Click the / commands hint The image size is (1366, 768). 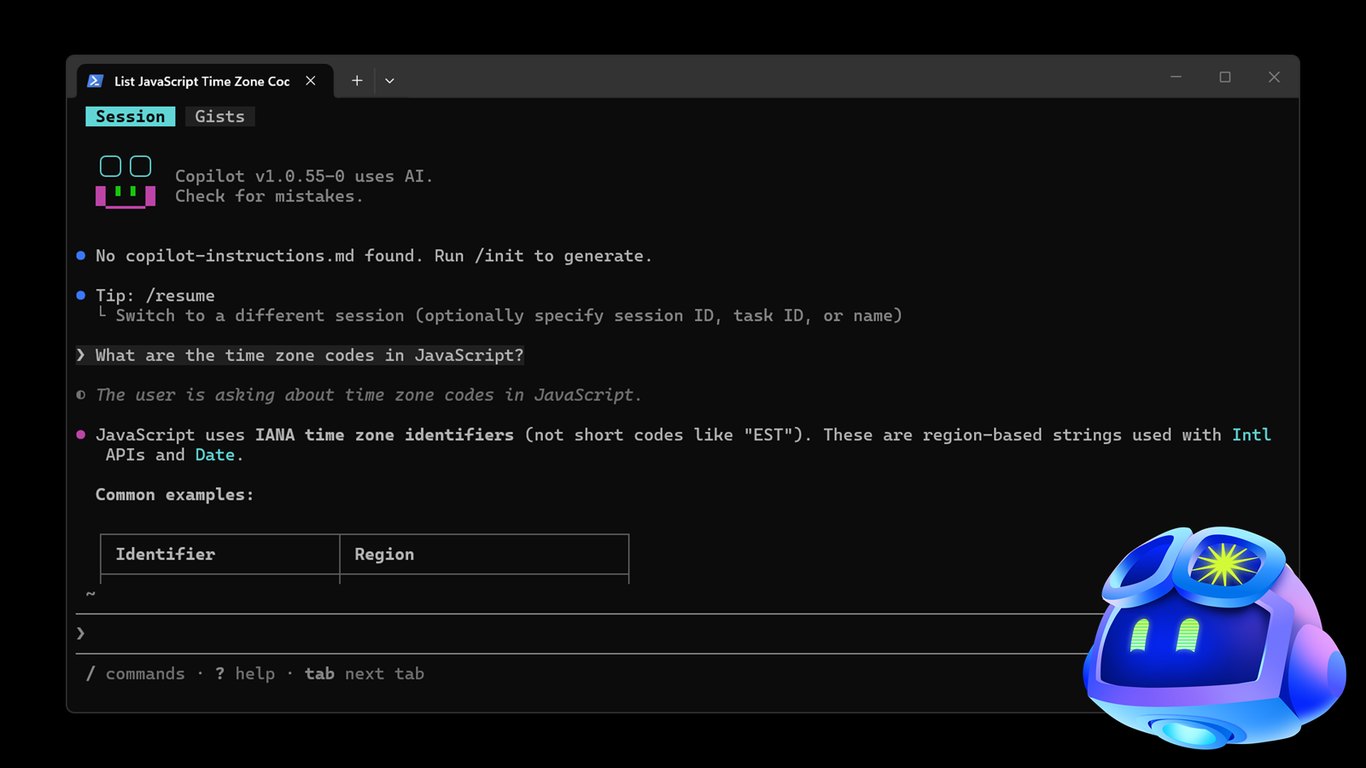click(135, 674)
